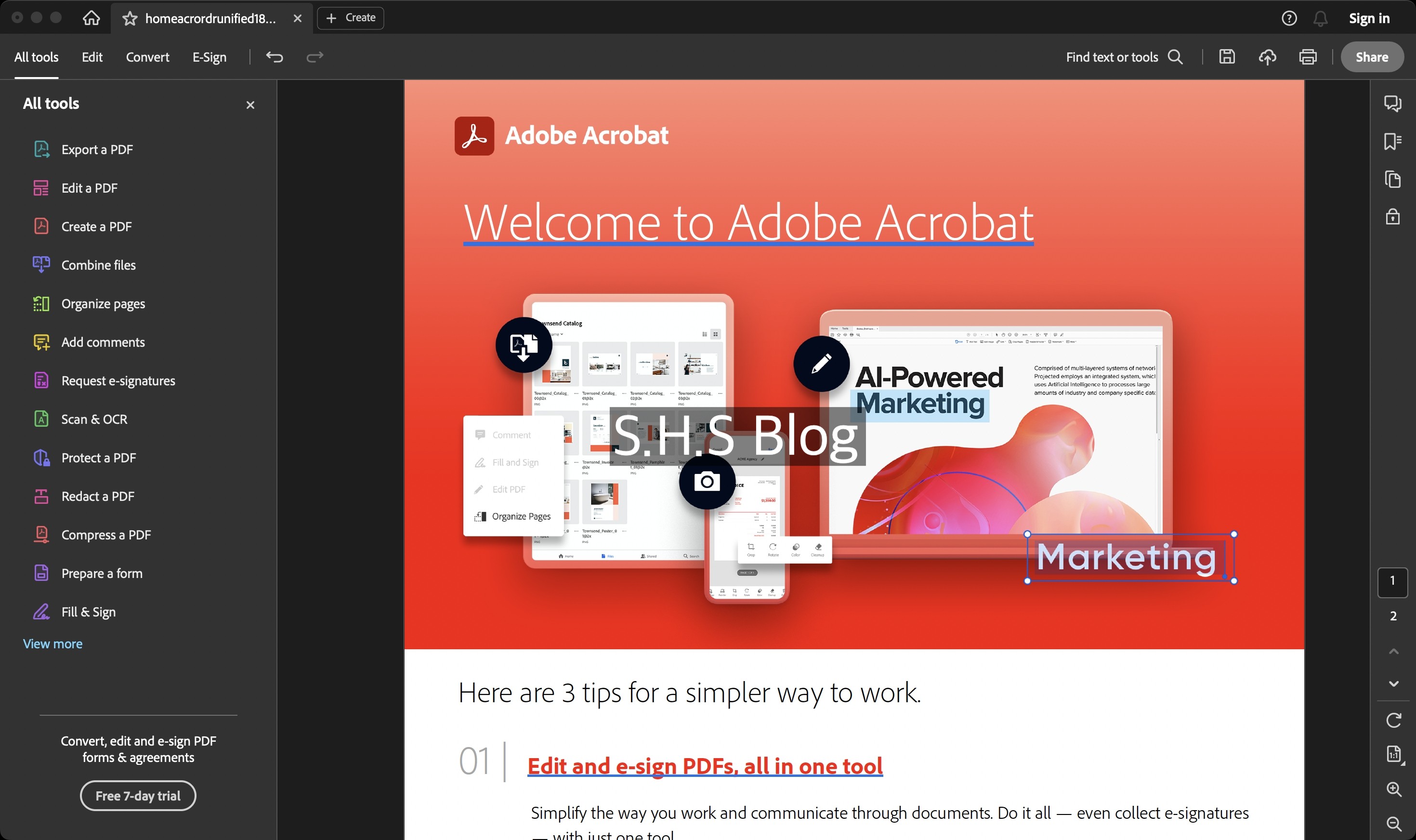Image resolution: width=1416 pixels, height=840 pixels.
Task: Select the homeacrordrunified18 document tab
Action: coord(210,18)
